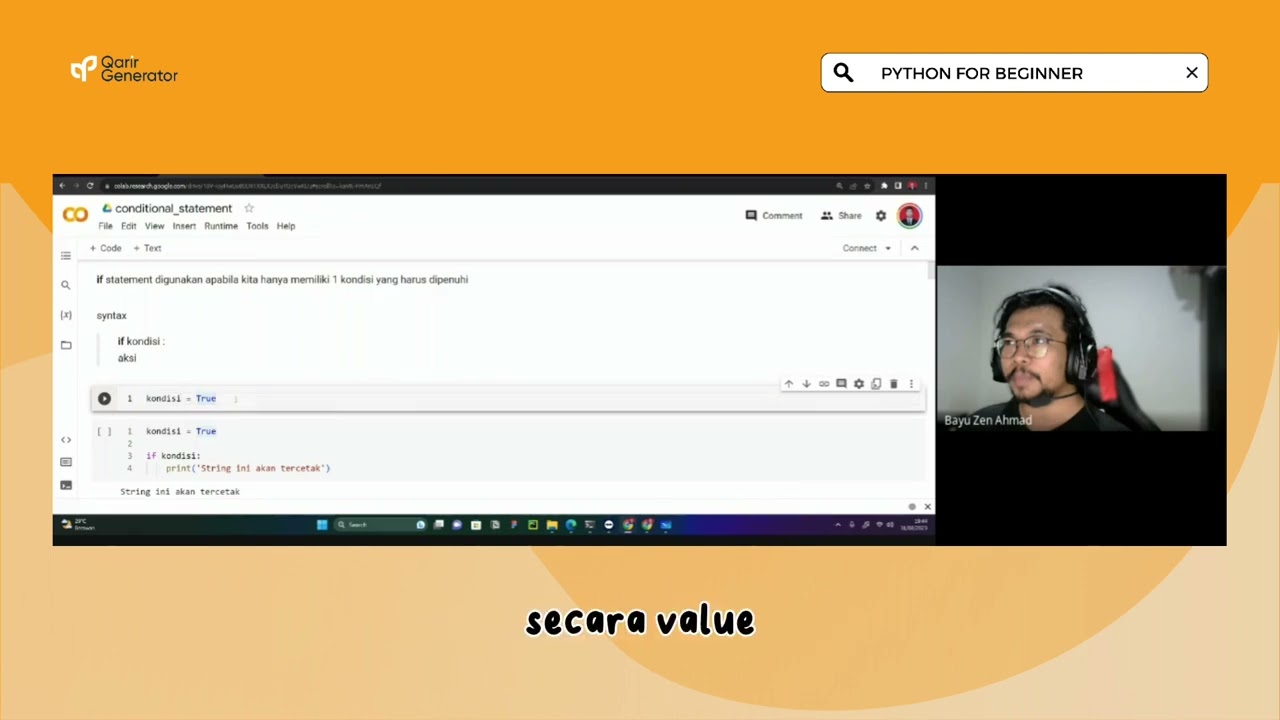1280x720 pixels.
Task: Click the 'if kondisi:' code line
Action: click(173, 456)
